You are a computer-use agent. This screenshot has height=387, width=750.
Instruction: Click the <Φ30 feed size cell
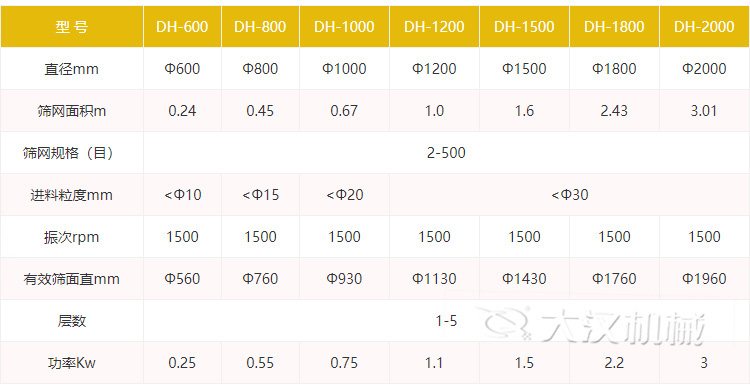pyautogui.click(x=569, y=195)
